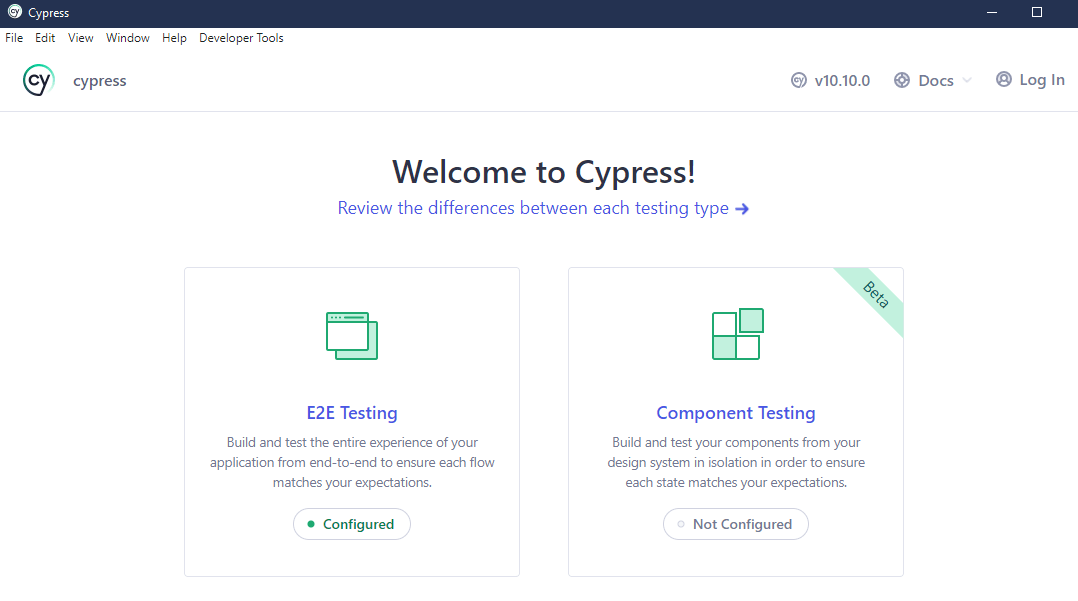Click the Log In link

(x=1041, y=80)
